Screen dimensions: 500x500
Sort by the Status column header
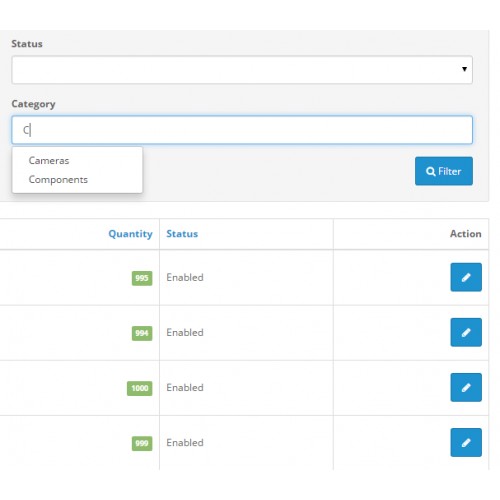[x=182, y=234]
